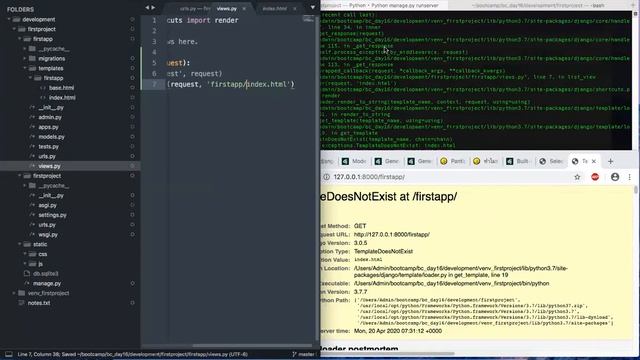Click the notes.txt file icon
640x360 pixels.
pyautogui.click(x=22, y=303)
